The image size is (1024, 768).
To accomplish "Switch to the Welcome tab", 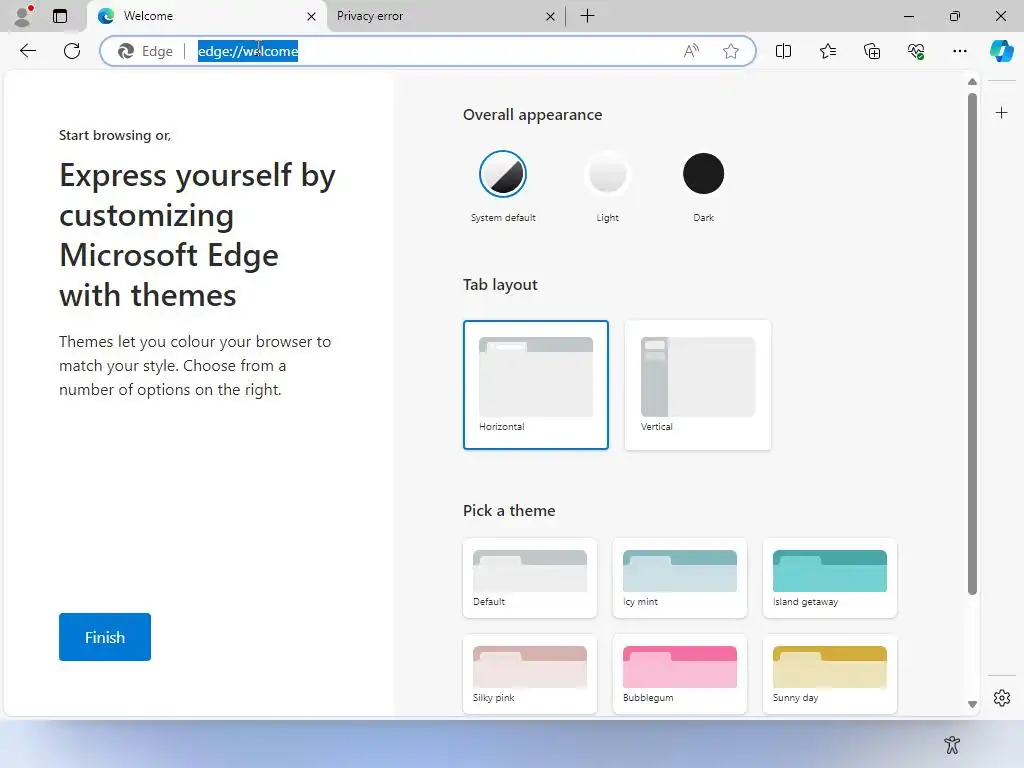I will (x=206, y=16).
